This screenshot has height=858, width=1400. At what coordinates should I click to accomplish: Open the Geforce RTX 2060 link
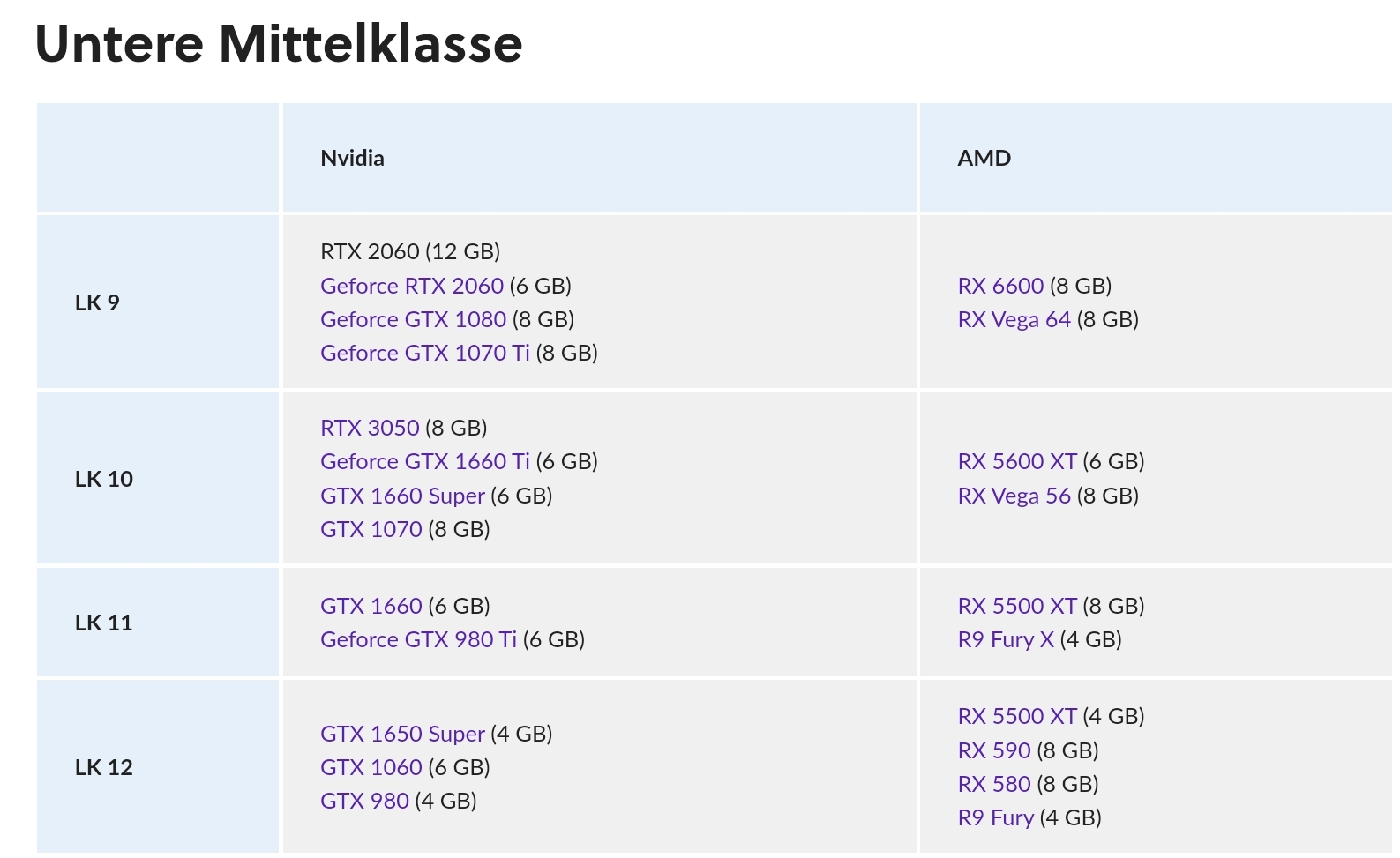[411, 286]
